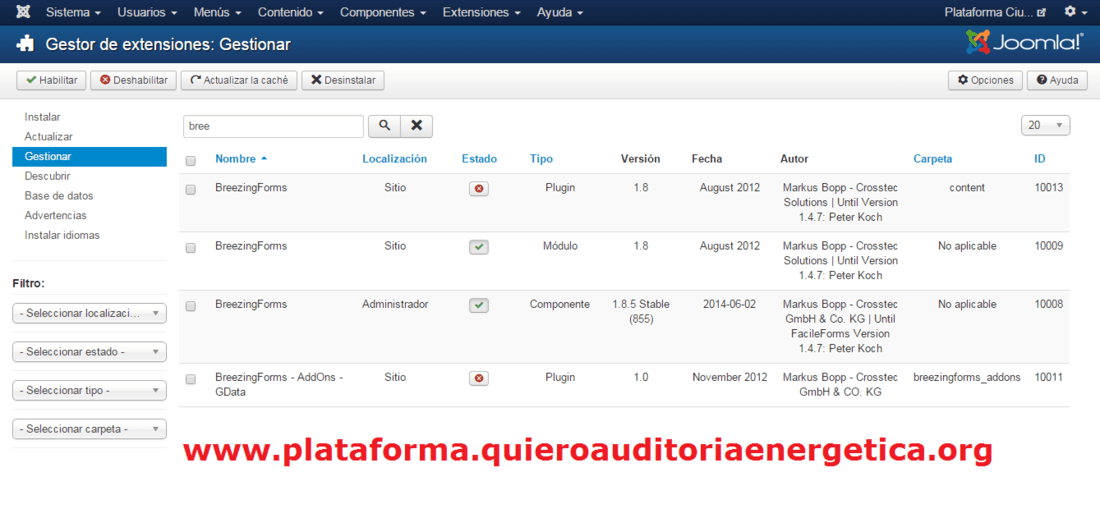Open the Componentes menu
Viewport: 1100px width, 518px height.
point(383,13)
